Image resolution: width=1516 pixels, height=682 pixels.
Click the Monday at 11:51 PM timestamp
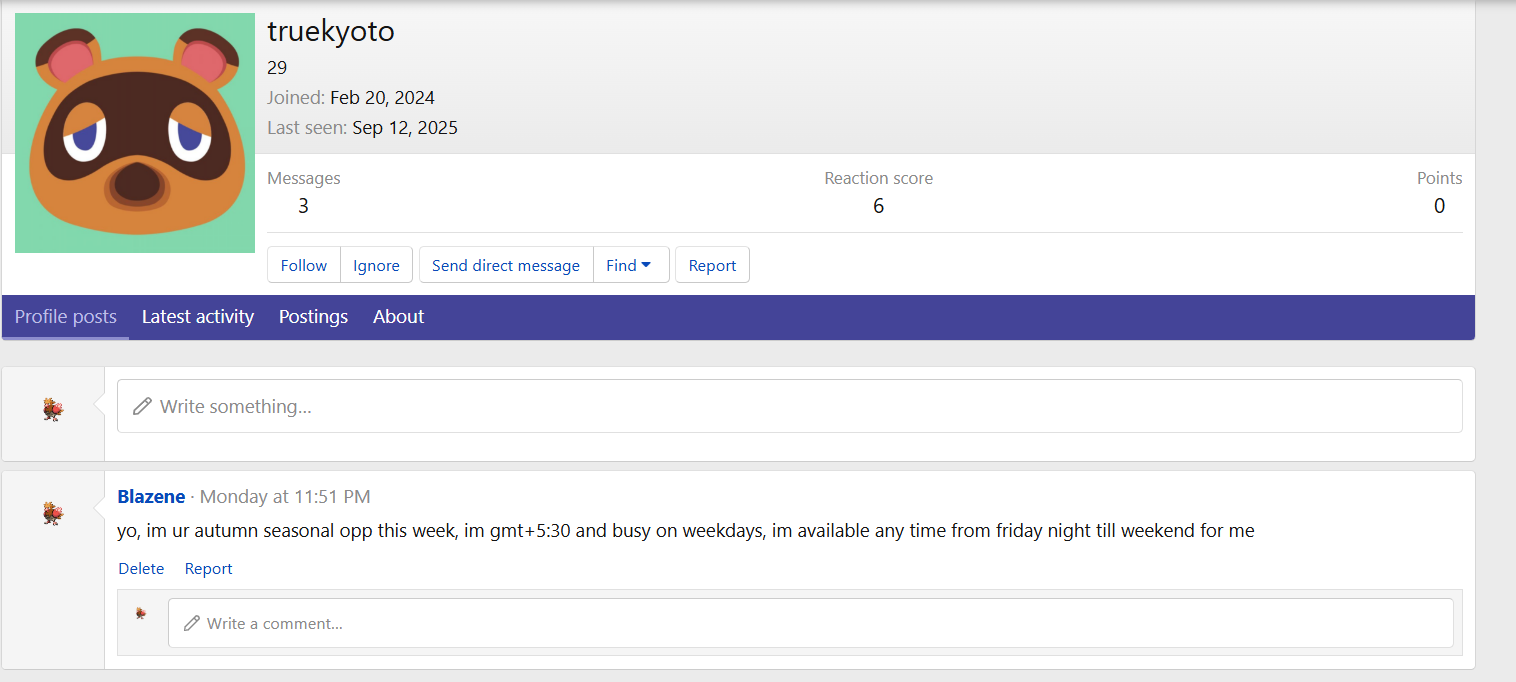tap(285, 496)
